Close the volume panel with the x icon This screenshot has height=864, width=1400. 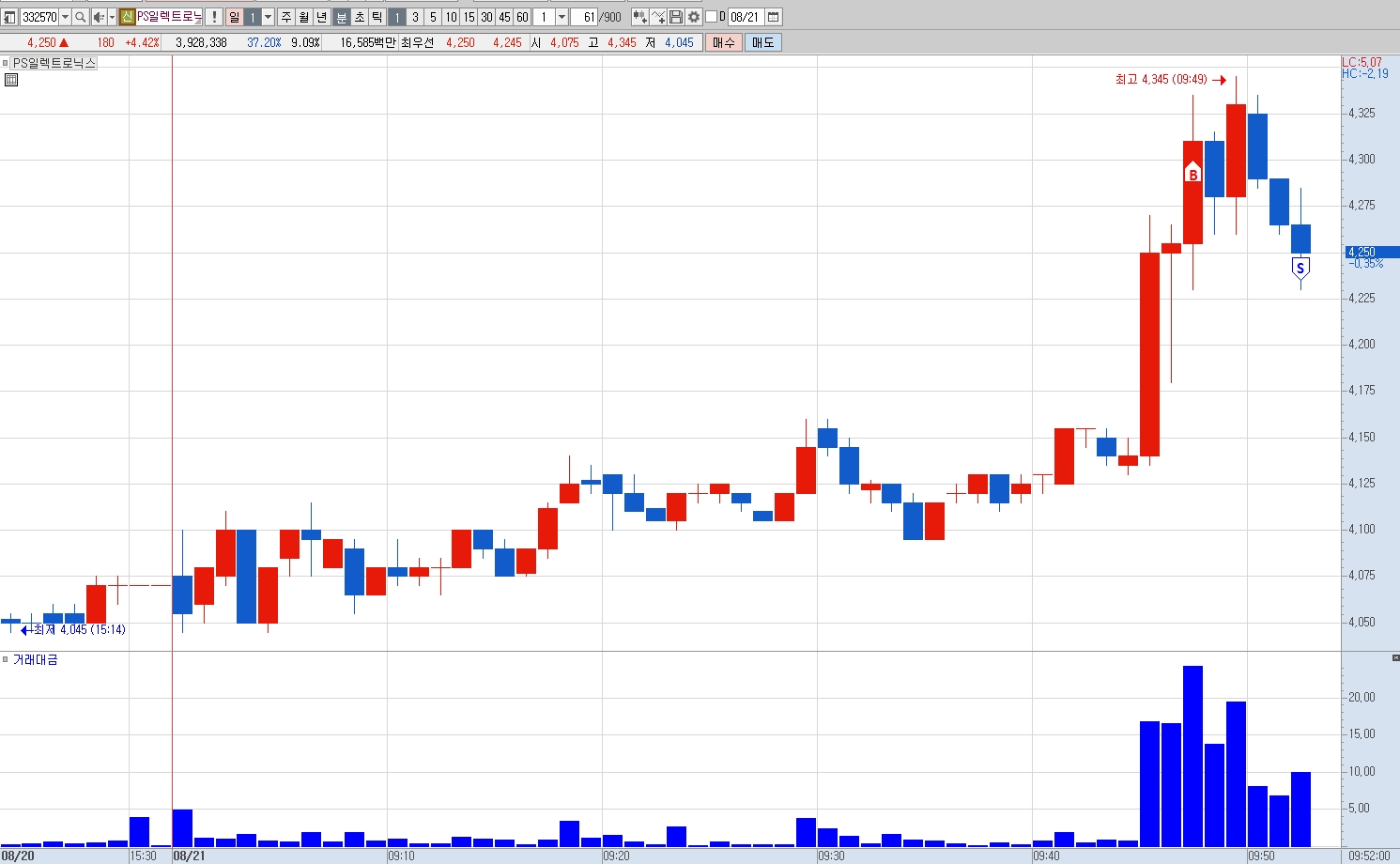[1395, 657]
